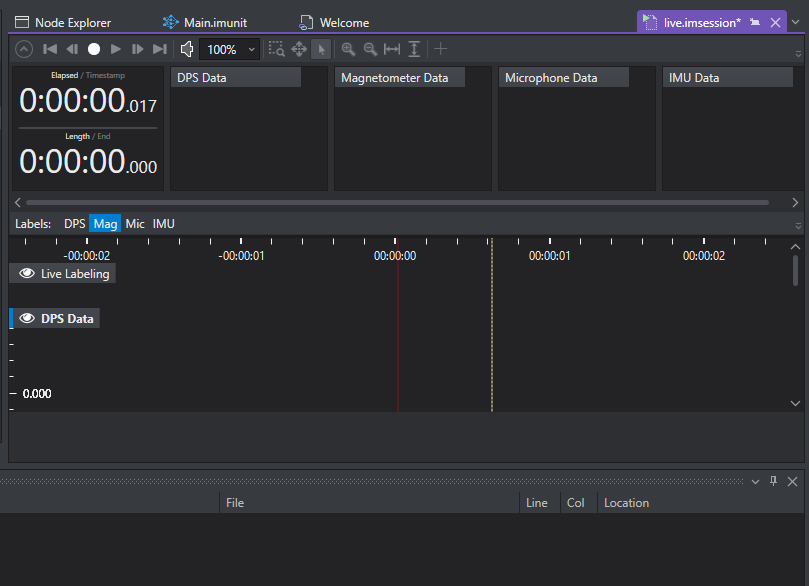Open the 100% playback speed dropdown
This screenshot has width=809, height=586.
point(230,50)
